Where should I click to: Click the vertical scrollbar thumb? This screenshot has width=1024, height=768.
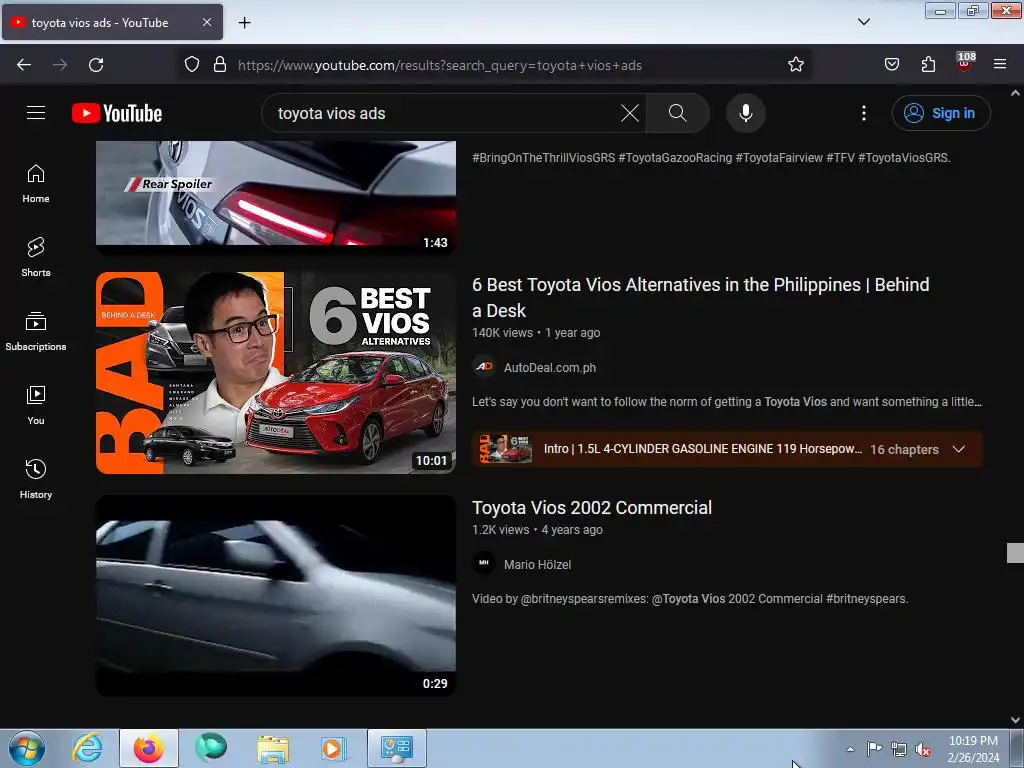[1015, 552]
